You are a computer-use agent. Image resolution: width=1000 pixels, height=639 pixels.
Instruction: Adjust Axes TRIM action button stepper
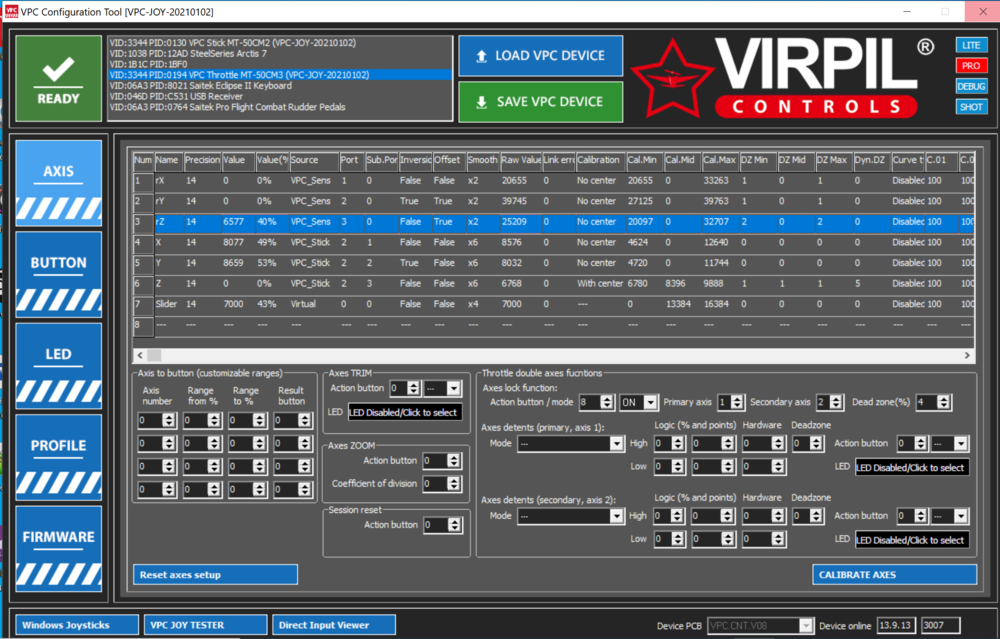(413, 388)
